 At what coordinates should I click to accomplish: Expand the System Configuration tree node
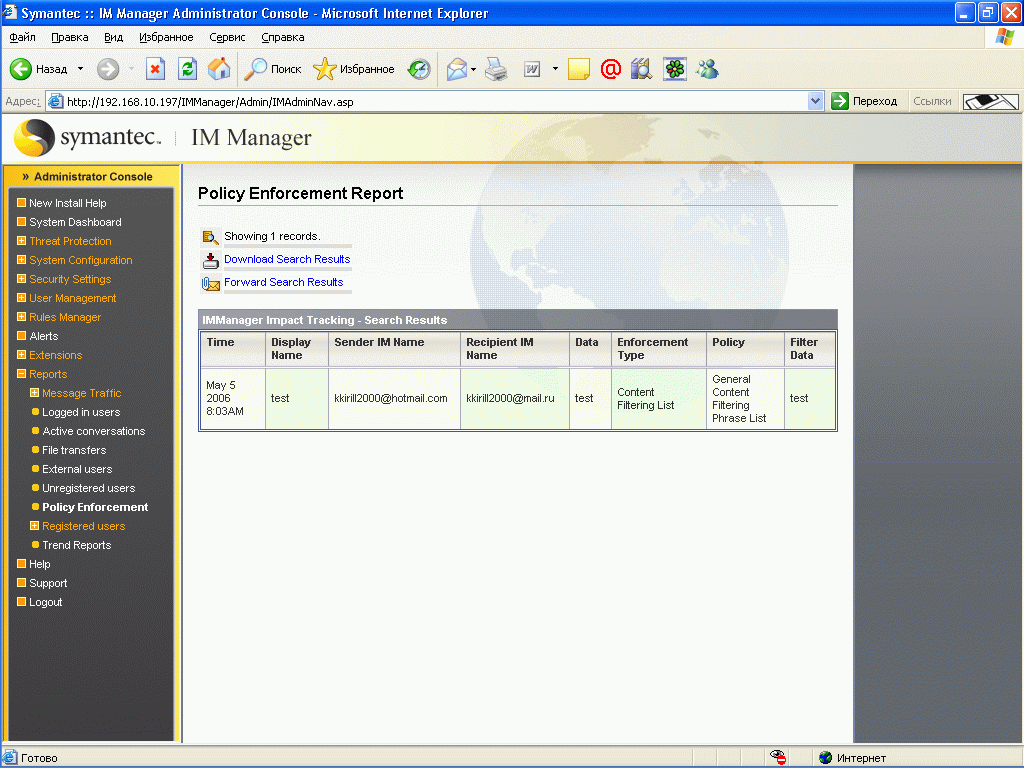click(22, 260)
